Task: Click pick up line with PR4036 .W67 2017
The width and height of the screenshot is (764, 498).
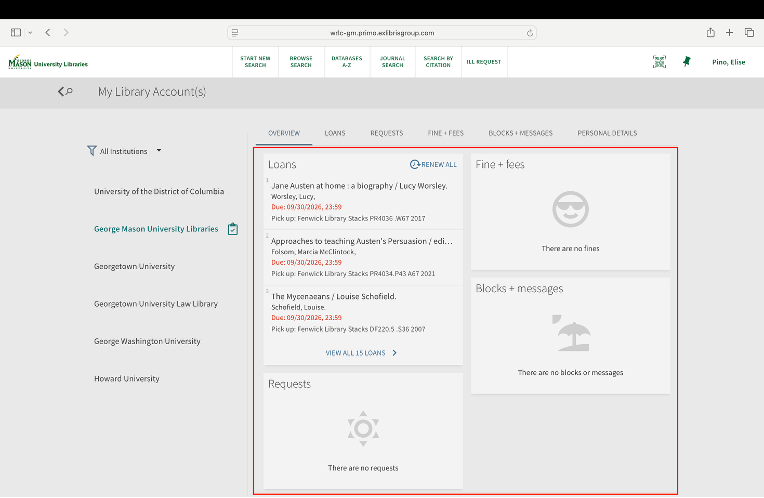Action: point(348,218)
